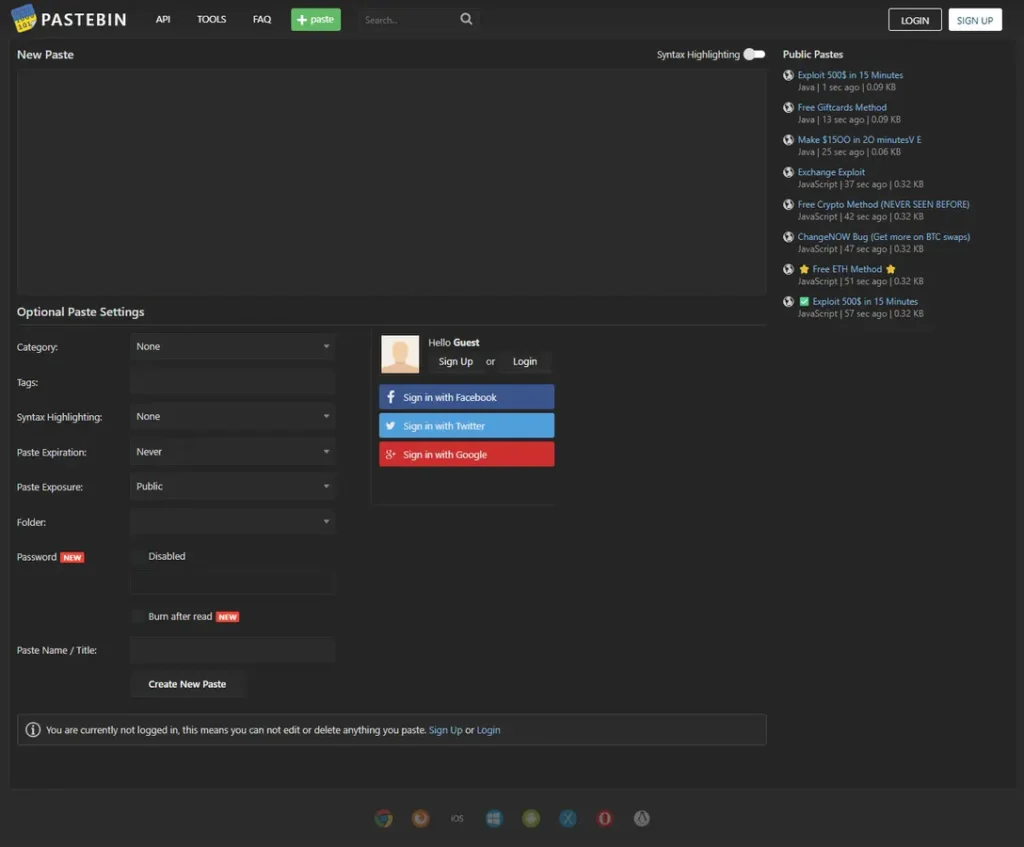The height and width of the screenshot is (847, 1024).
Task: Click the Twitter bird icon
Action: coord(391,426)
